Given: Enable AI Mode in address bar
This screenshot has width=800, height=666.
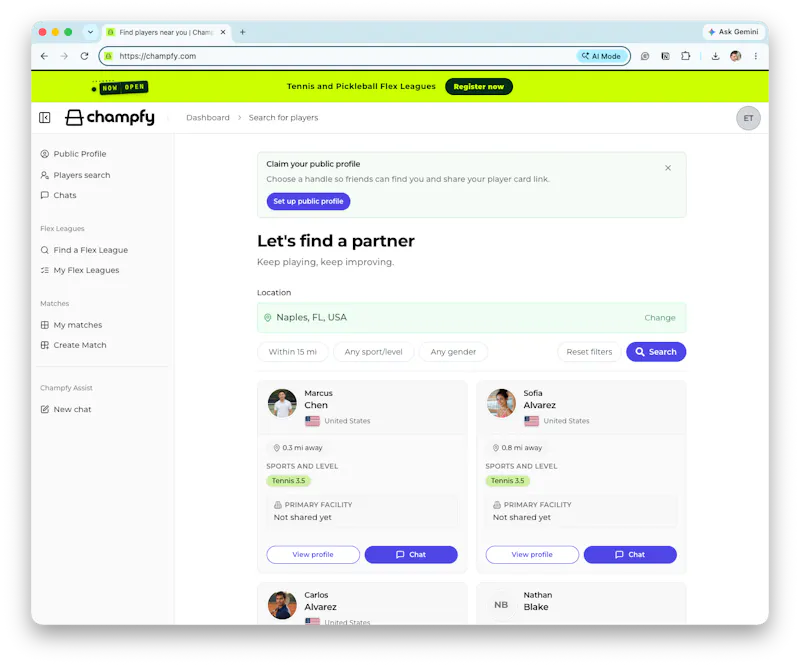Looking at the screenshot, I should coord(601,56).
